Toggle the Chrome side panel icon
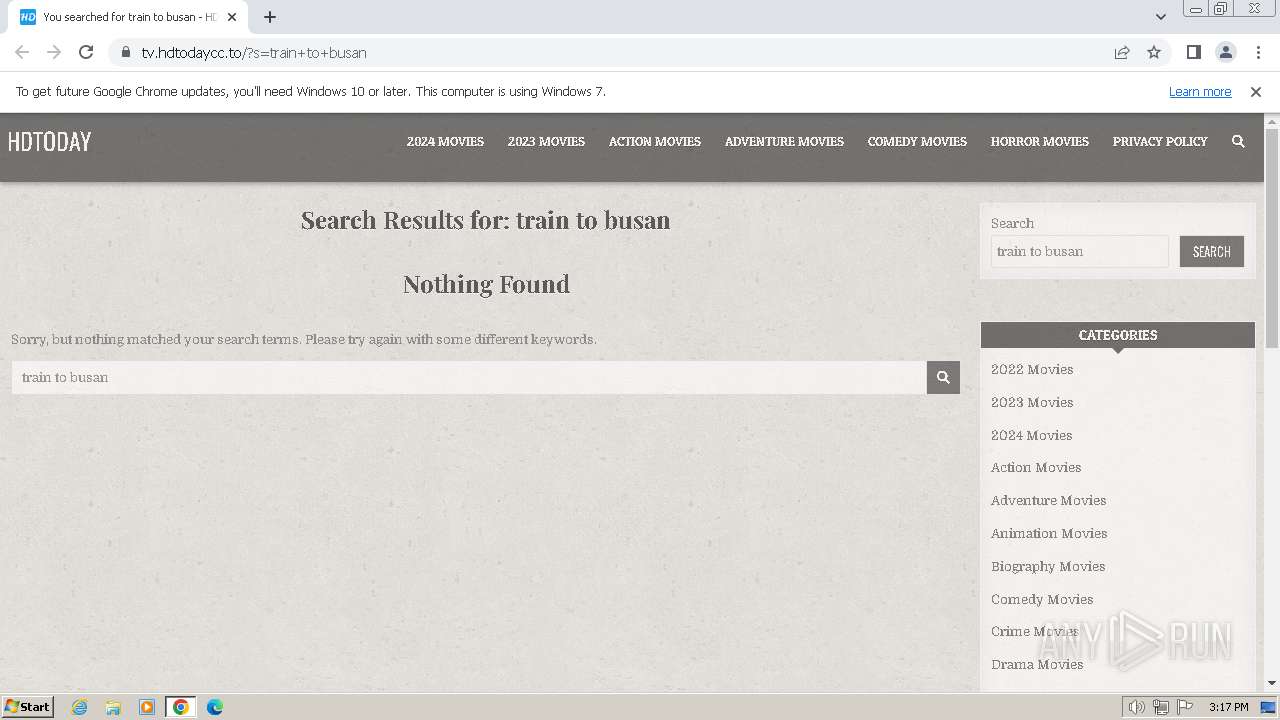This screenshot has width=1280, height=720. coord(1193,52)
